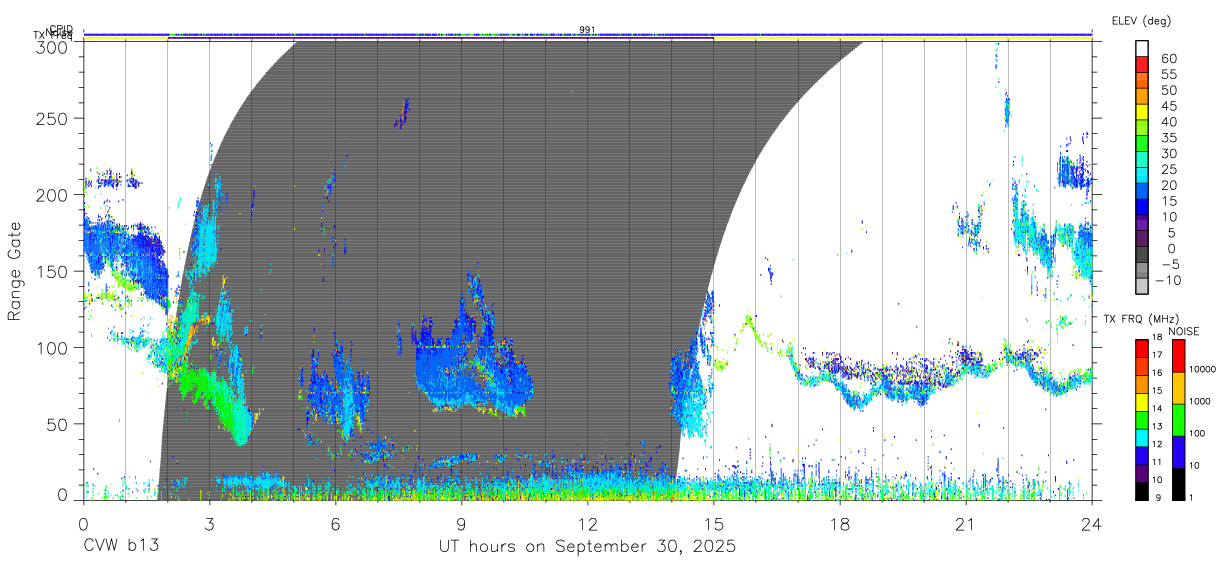Viewport: 1228px width, 567px height.
Task: Click the y-axis tick label '250'
Action: (x=53, y=118)
